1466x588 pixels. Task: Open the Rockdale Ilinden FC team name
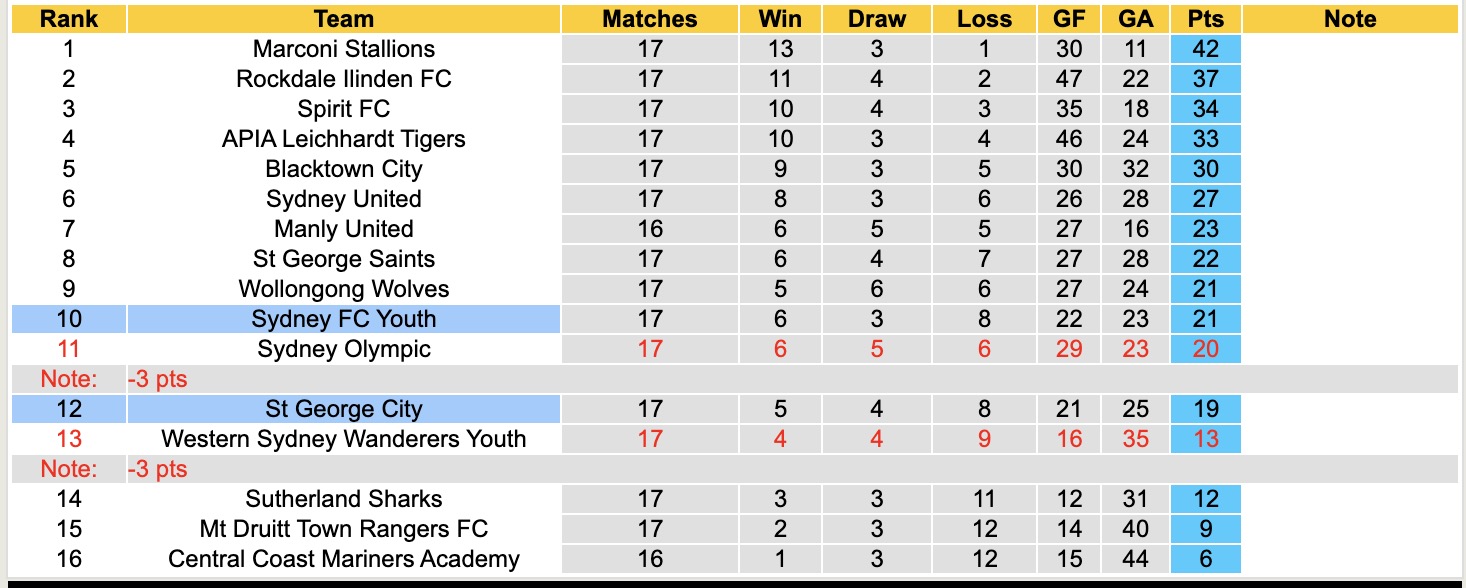[x=343, y=79]
